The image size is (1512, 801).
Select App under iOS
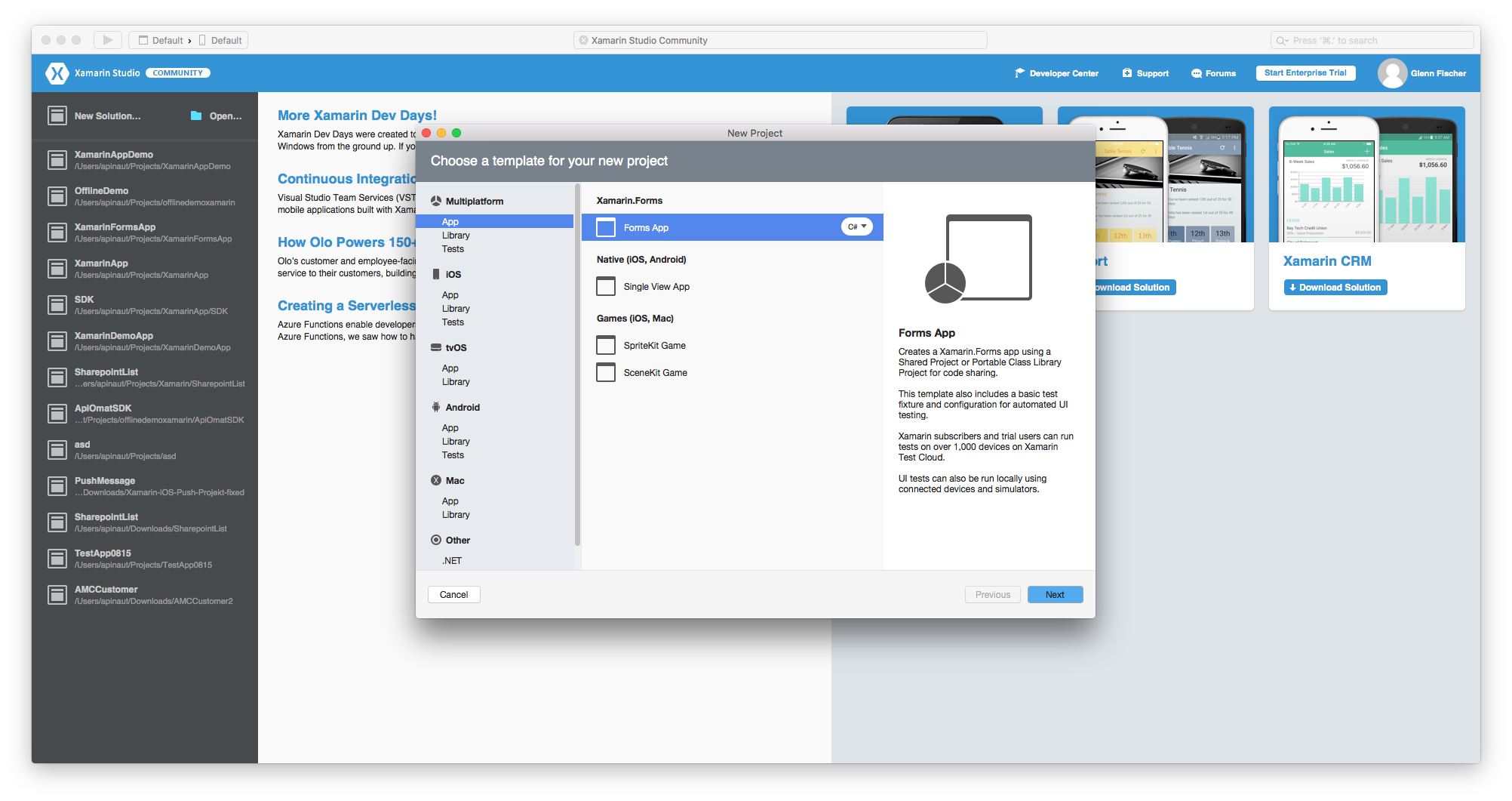coord(450,294)
